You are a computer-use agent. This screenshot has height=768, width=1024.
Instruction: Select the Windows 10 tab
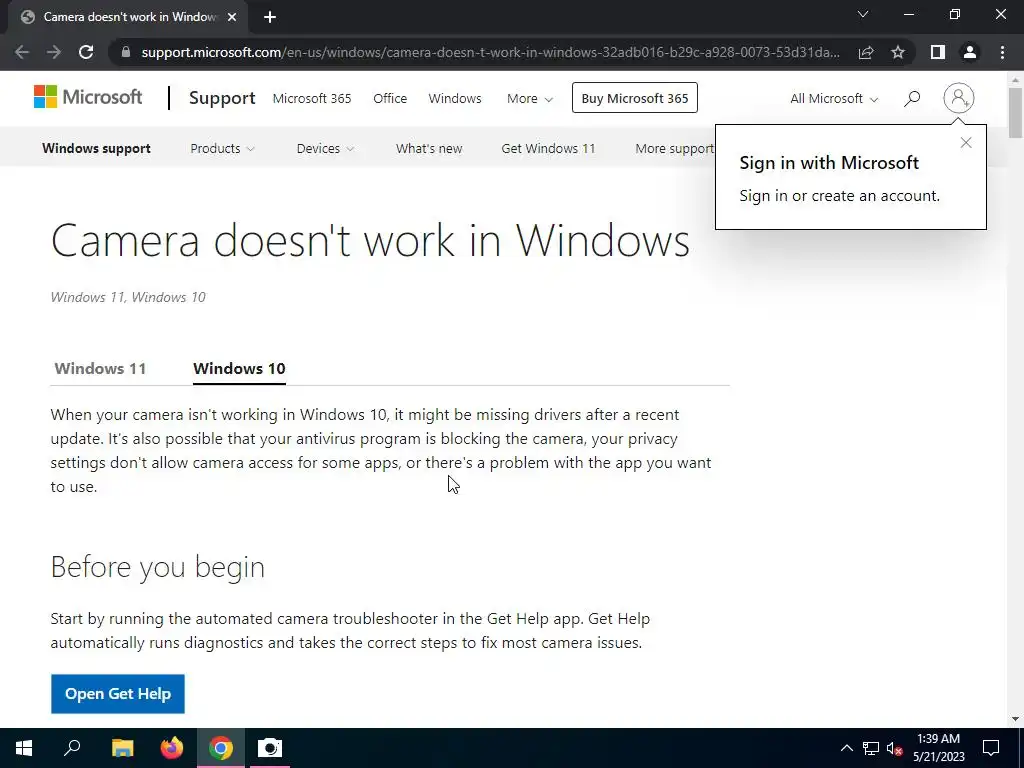pyautogui.click(x=239, y=368)
